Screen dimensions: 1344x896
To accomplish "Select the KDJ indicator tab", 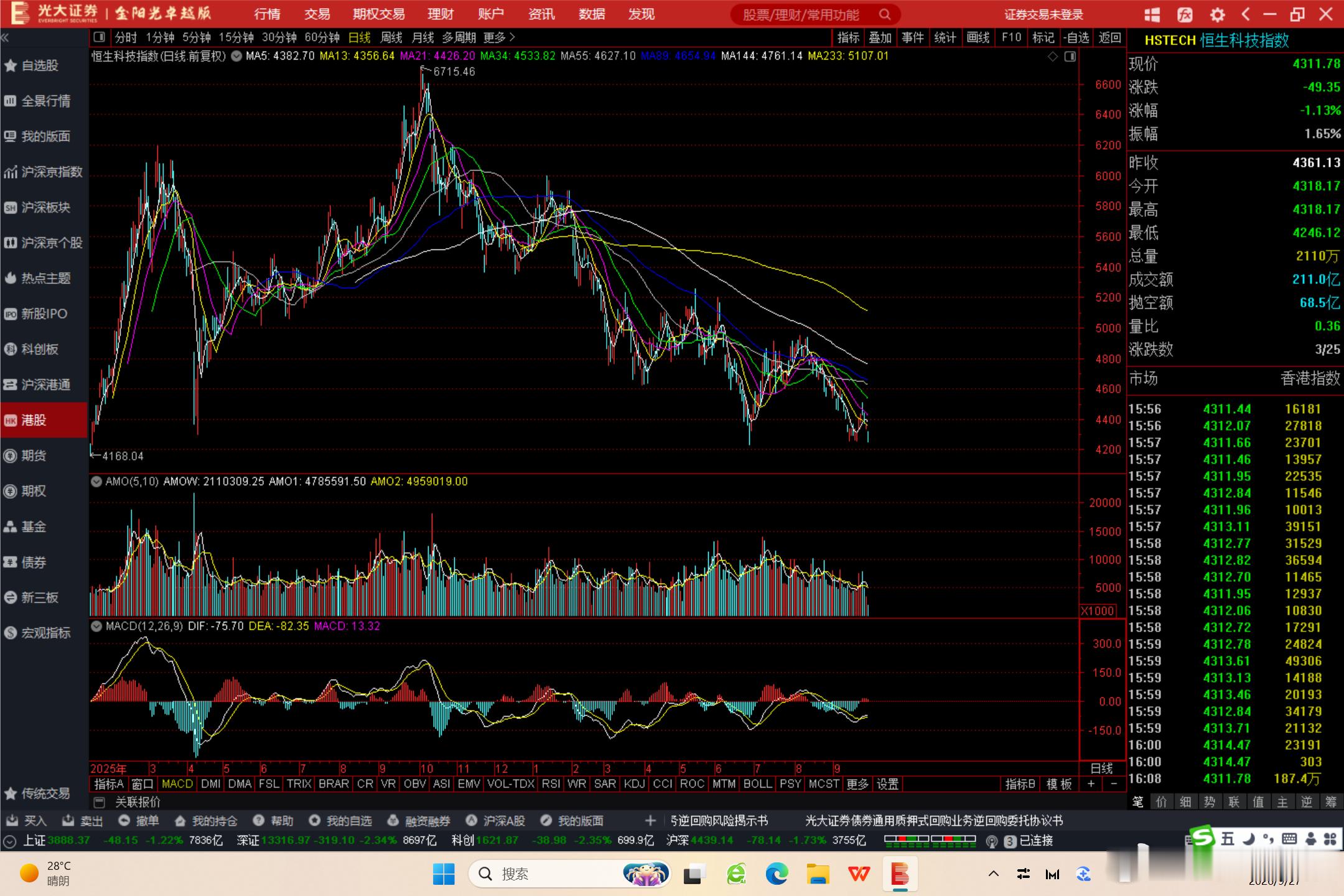I will pos(634,784).
